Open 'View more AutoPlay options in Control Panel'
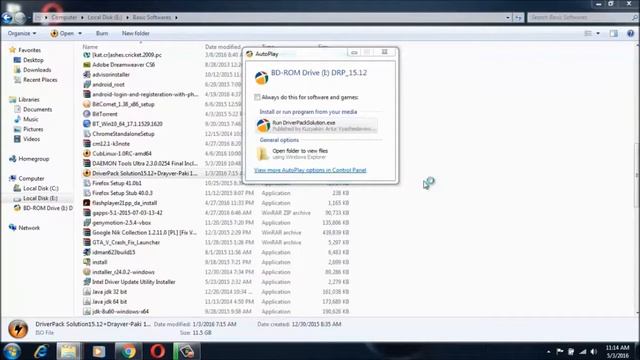The image size is (640, 360). tap(310, 170)
